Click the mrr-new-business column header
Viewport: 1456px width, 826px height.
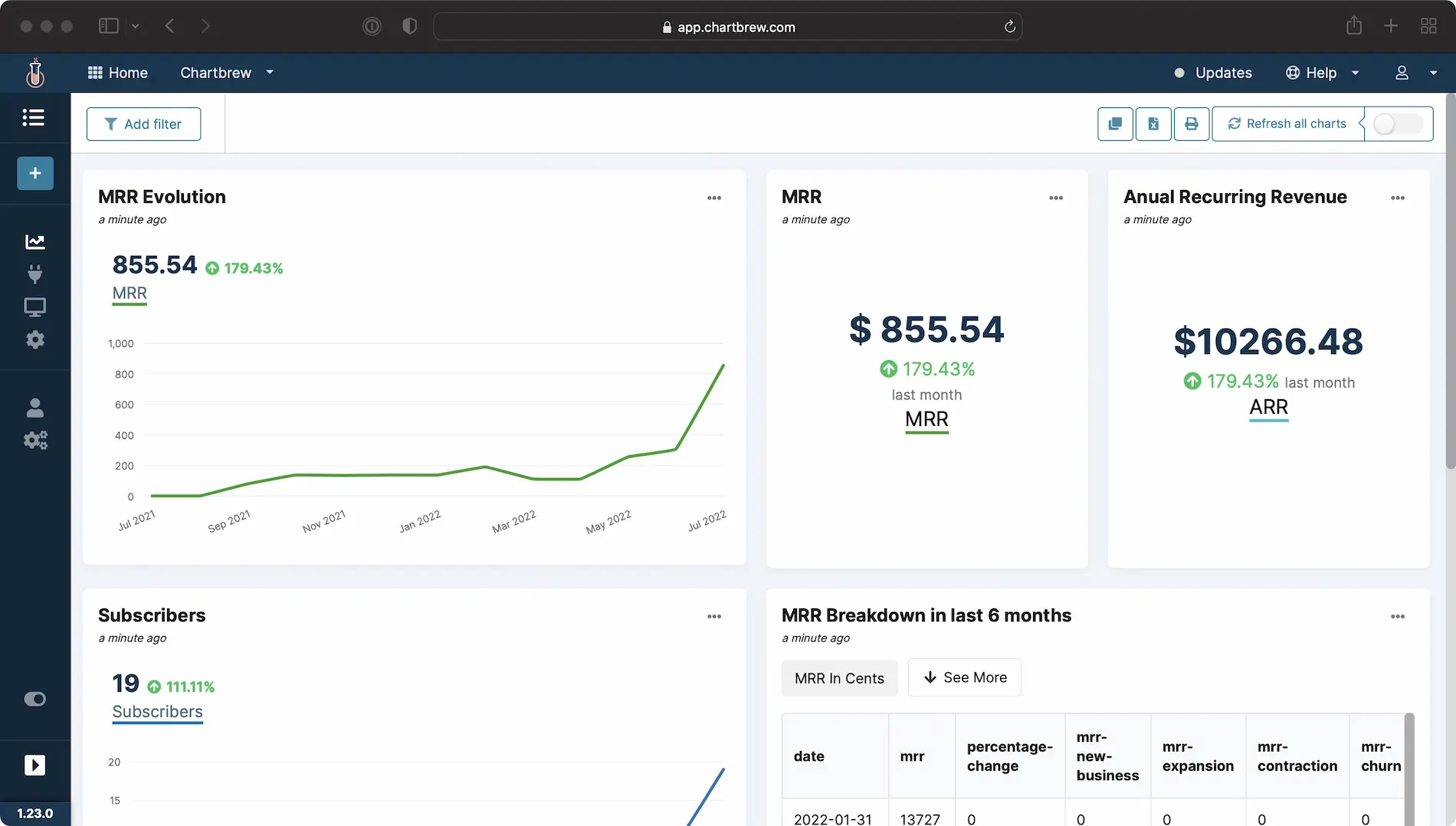pyautogui.click(x=1107, y=756)
